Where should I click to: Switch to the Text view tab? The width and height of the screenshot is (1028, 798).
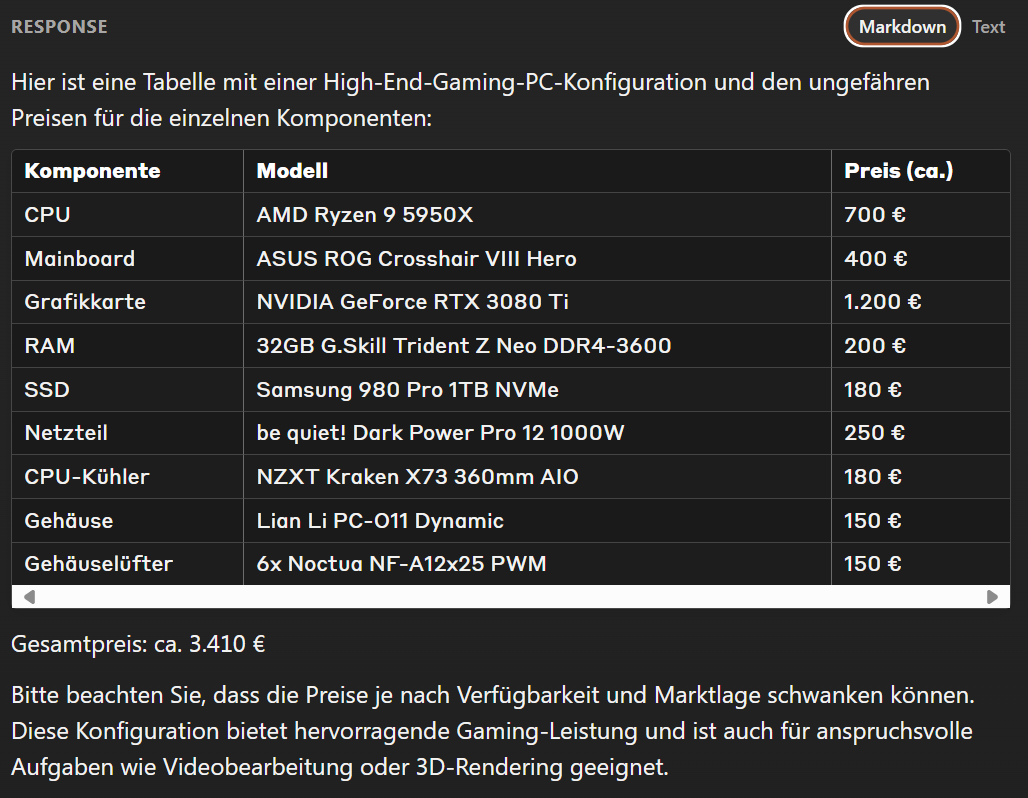pyautogui.click(x=988, y=27)
